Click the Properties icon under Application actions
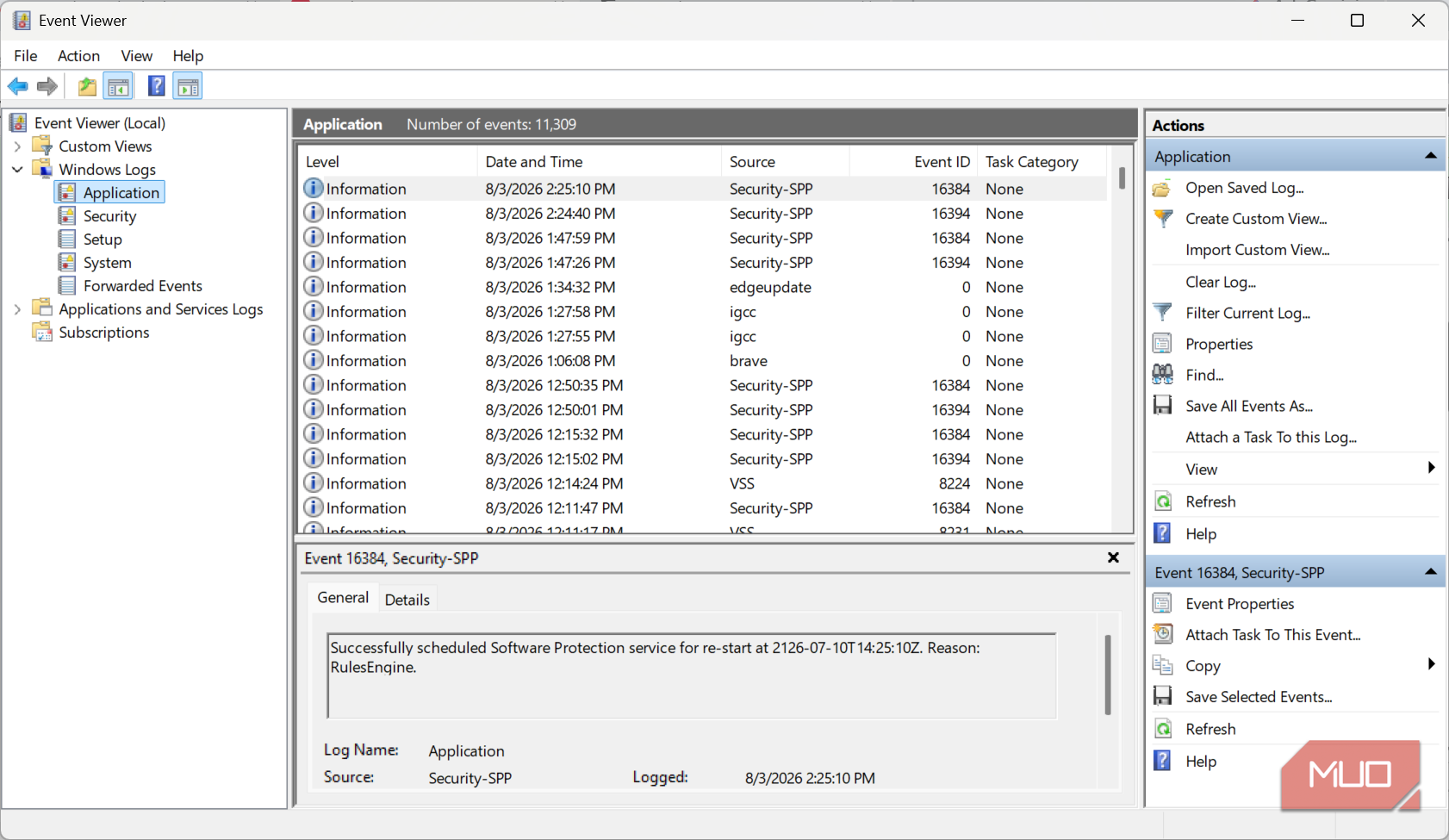Image resolution: width=1449 pixels, height=840 pixels. click(1162, 344)
